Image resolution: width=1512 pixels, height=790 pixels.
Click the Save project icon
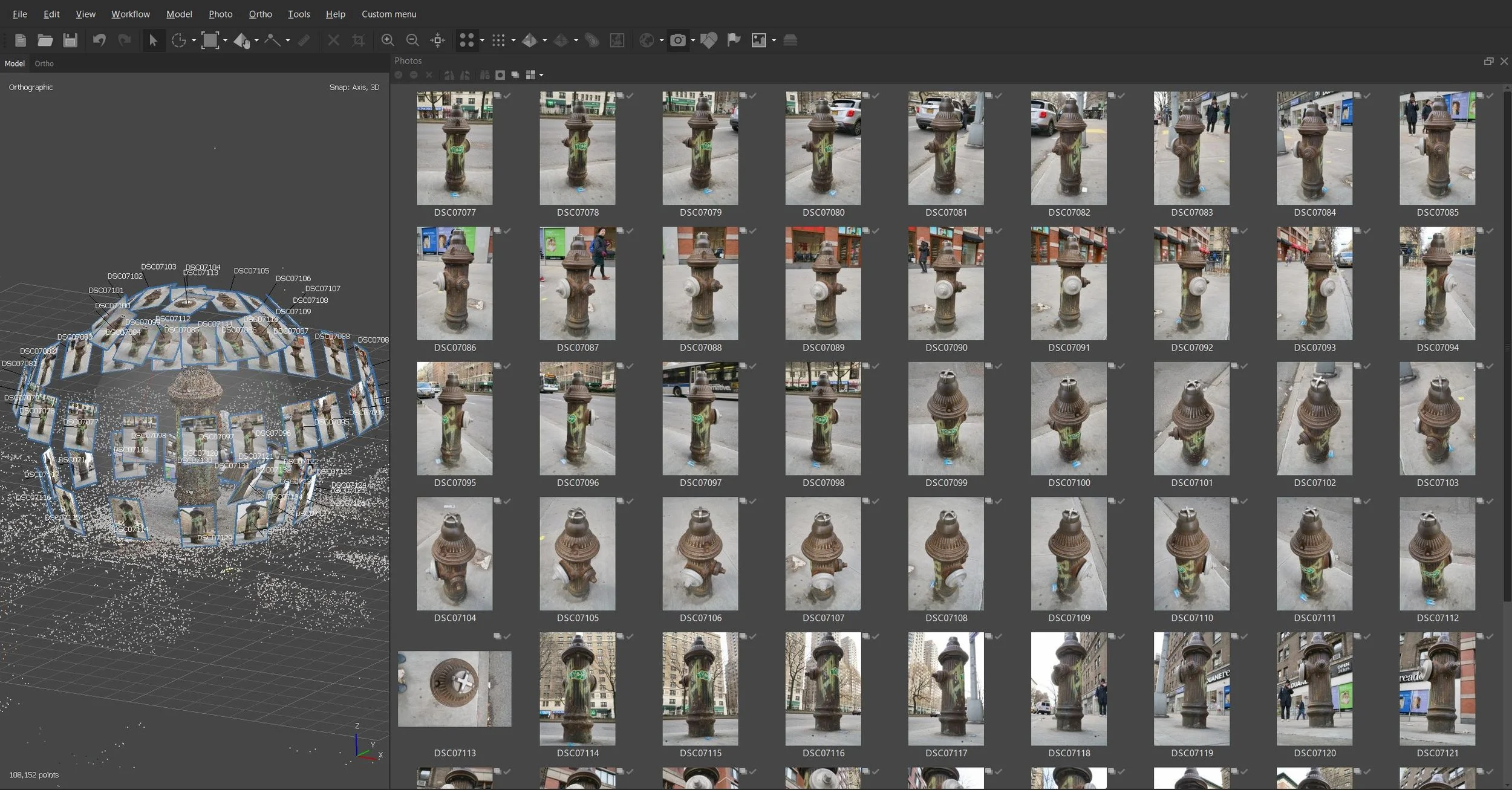coord(70,40)
